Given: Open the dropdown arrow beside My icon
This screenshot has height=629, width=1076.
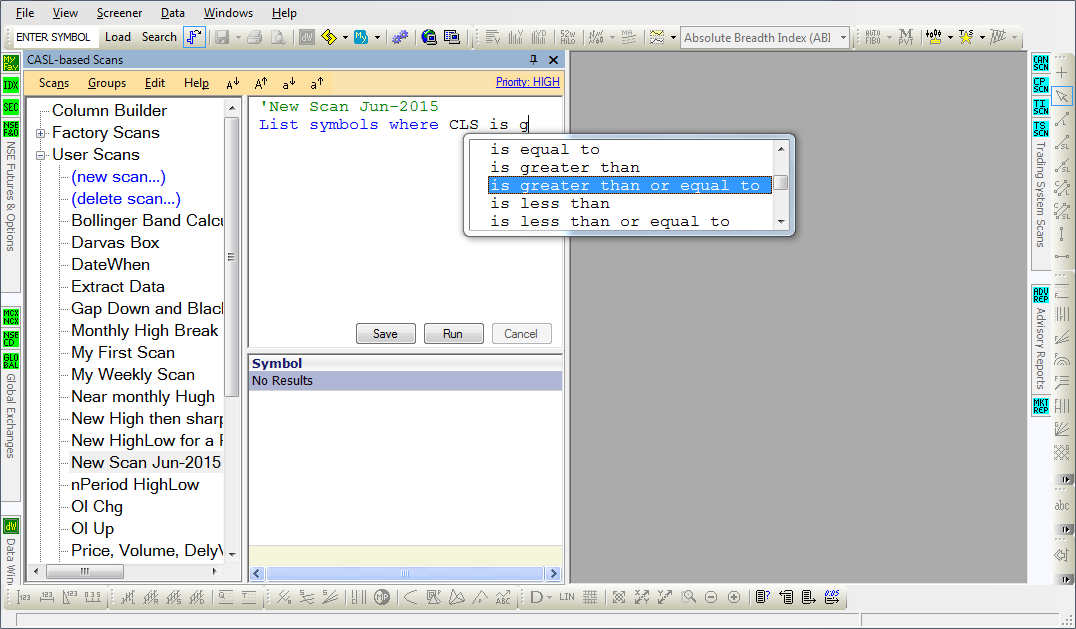Looking at the screenshot, I should [x=377, y=37].
